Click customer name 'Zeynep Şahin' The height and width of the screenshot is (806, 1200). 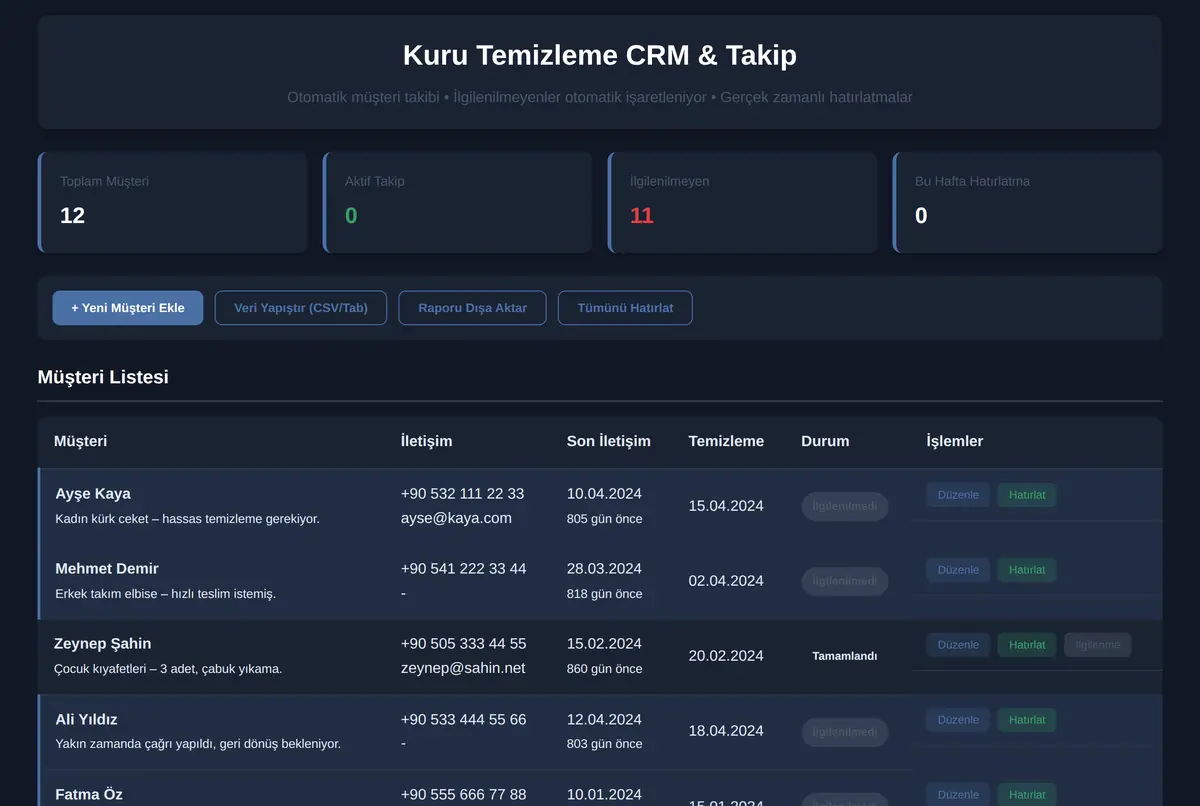103,643
